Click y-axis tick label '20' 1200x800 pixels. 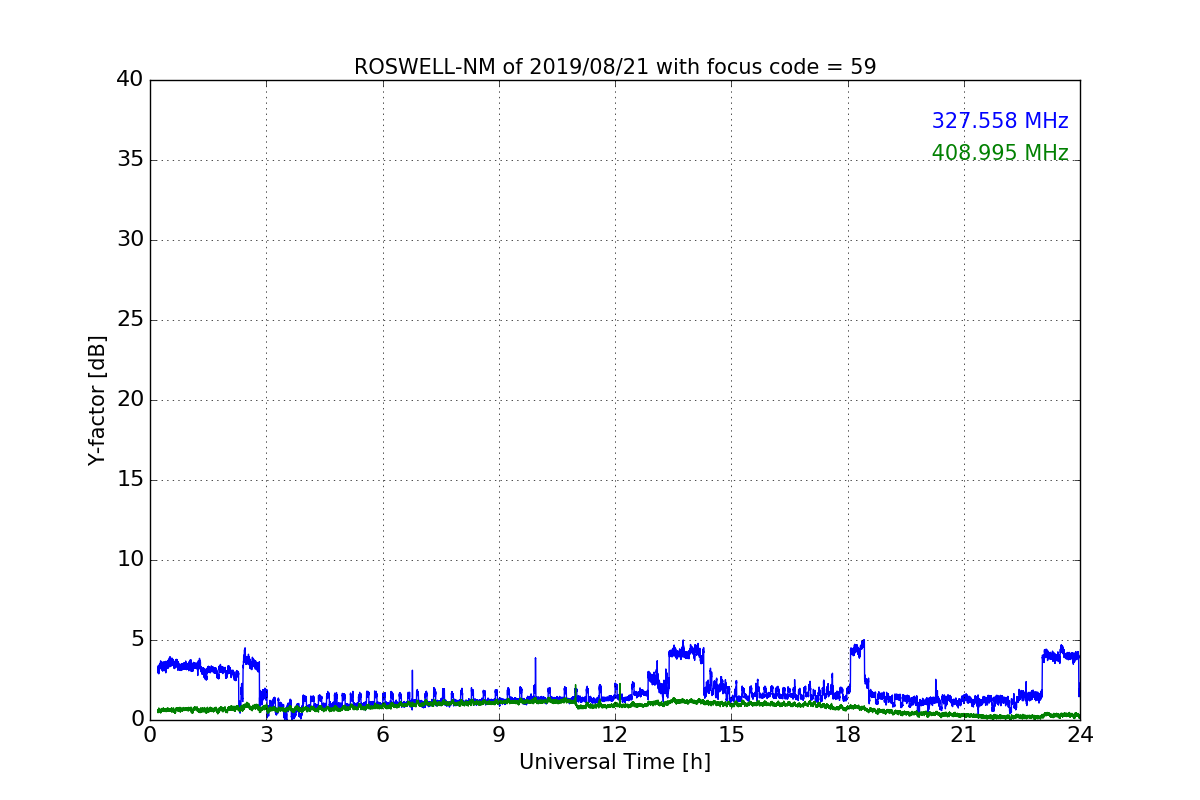130,400
